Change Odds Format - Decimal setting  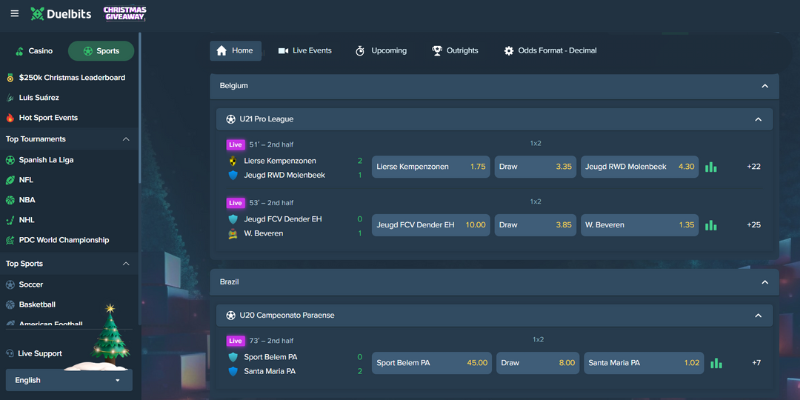[551, 51]
